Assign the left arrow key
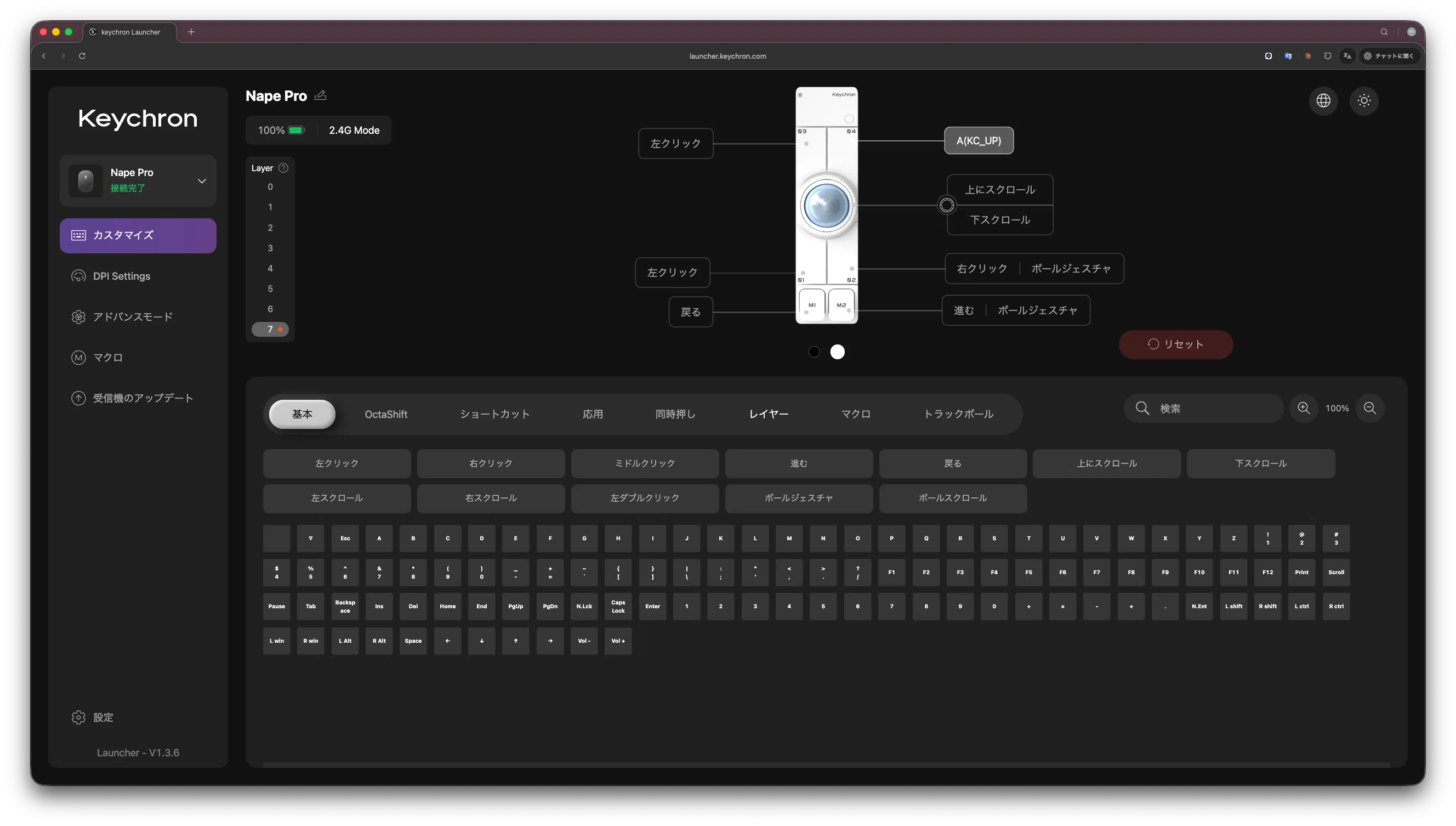The image size is (1456, 826). coord(447,641)
